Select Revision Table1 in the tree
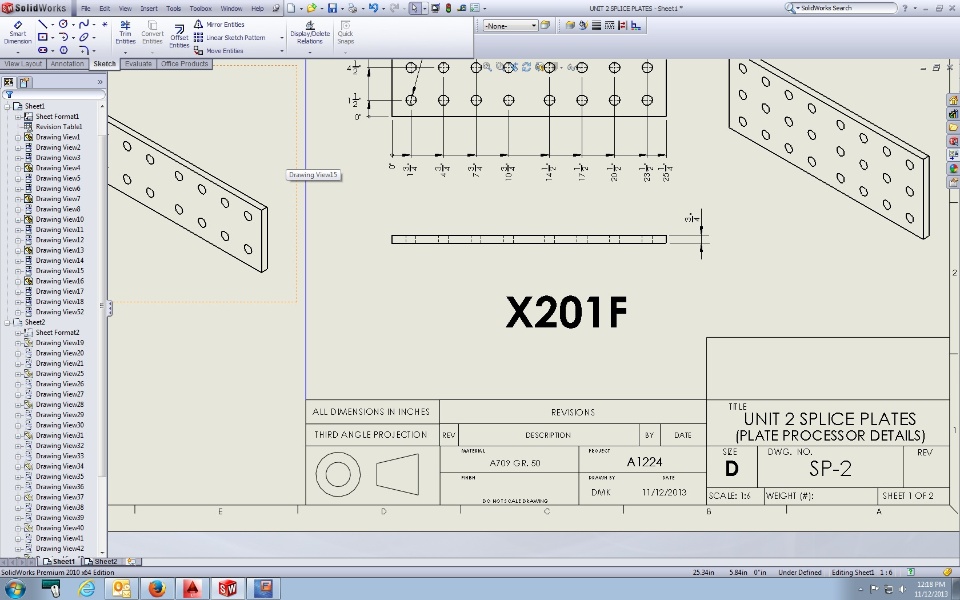 pyautogui.click(x=59, y=127)
